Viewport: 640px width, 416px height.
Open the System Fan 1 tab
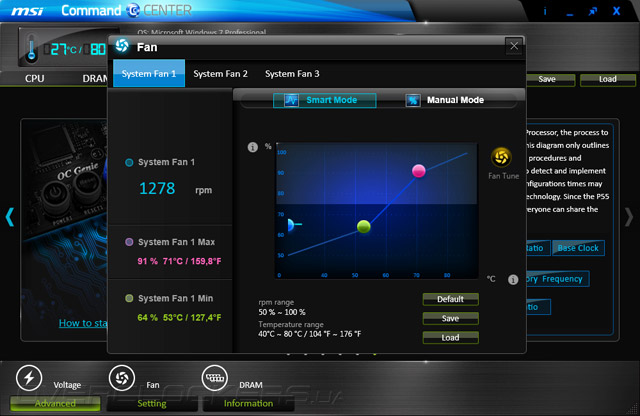pos(149,73)
